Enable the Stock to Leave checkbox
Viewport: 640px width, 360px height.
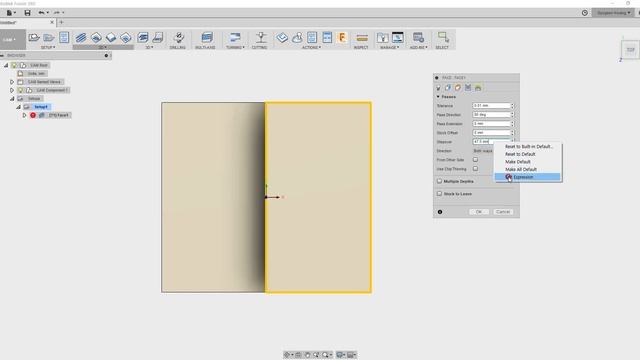pos(439,193)
